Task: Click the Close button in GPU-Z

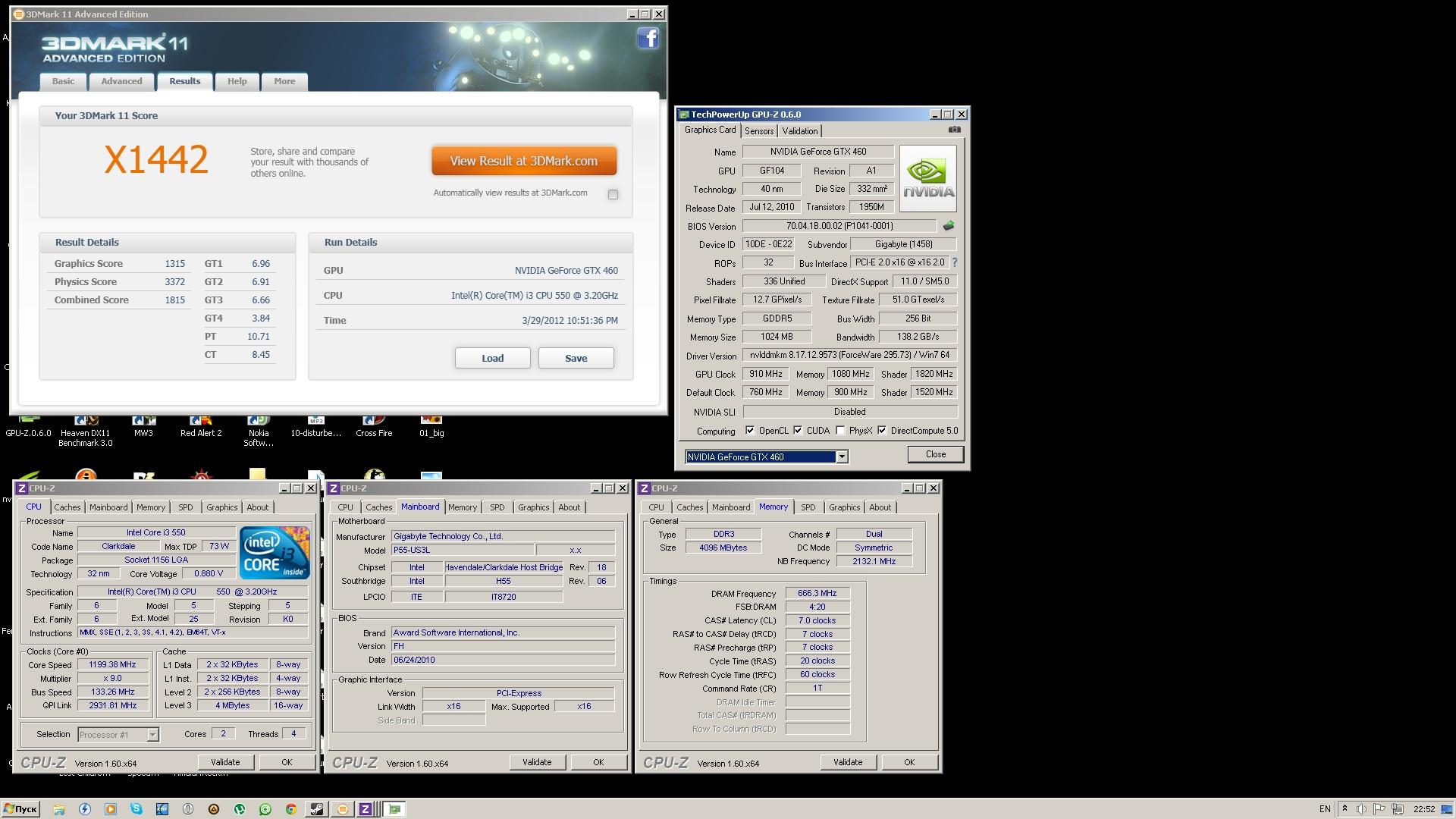Action: point(936,454)
